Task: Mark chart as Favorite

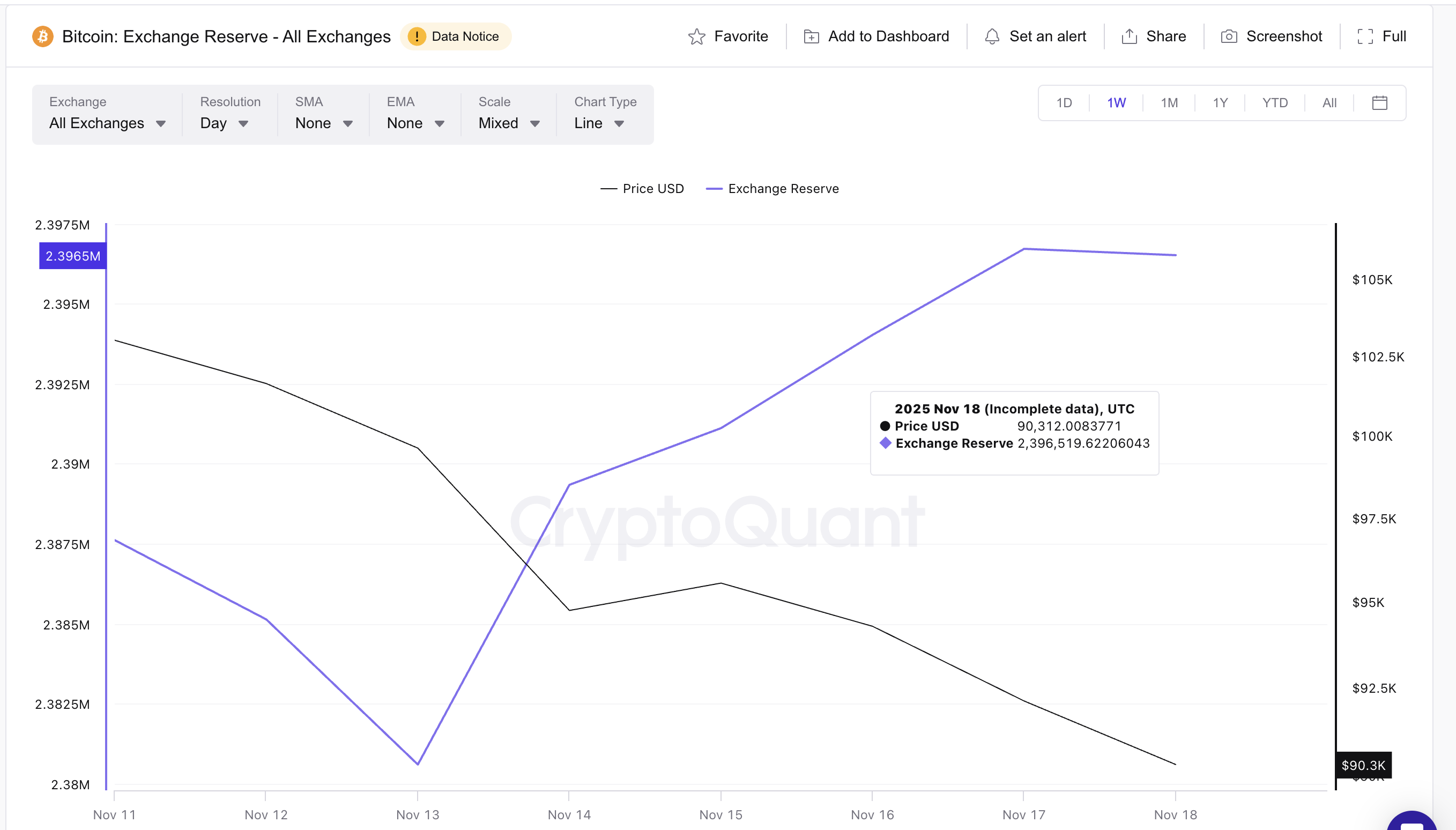Action: point(730,36)
